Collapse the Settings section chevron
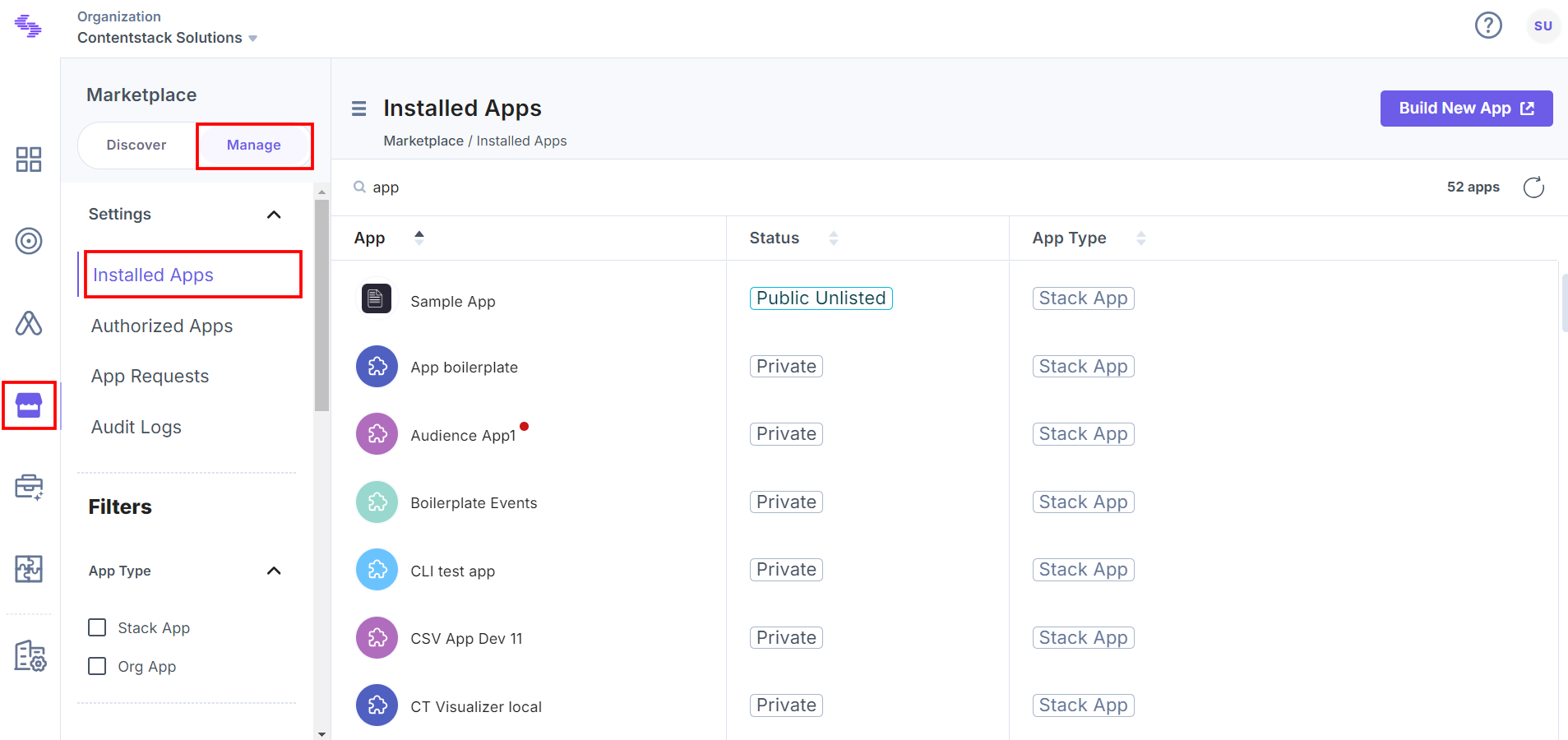1568x740 pixels. coord(274,215)
